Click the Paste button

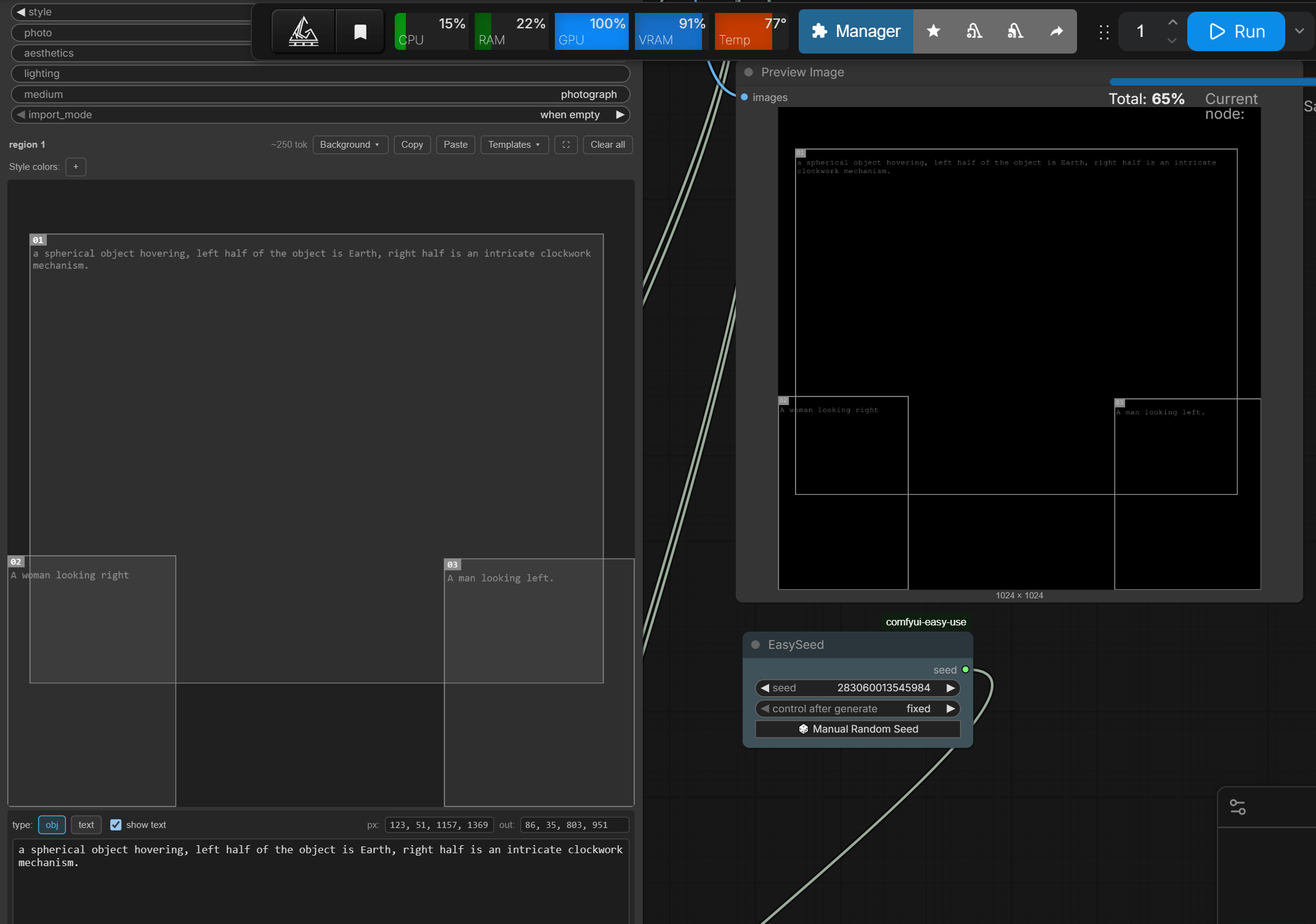(456, 145)
